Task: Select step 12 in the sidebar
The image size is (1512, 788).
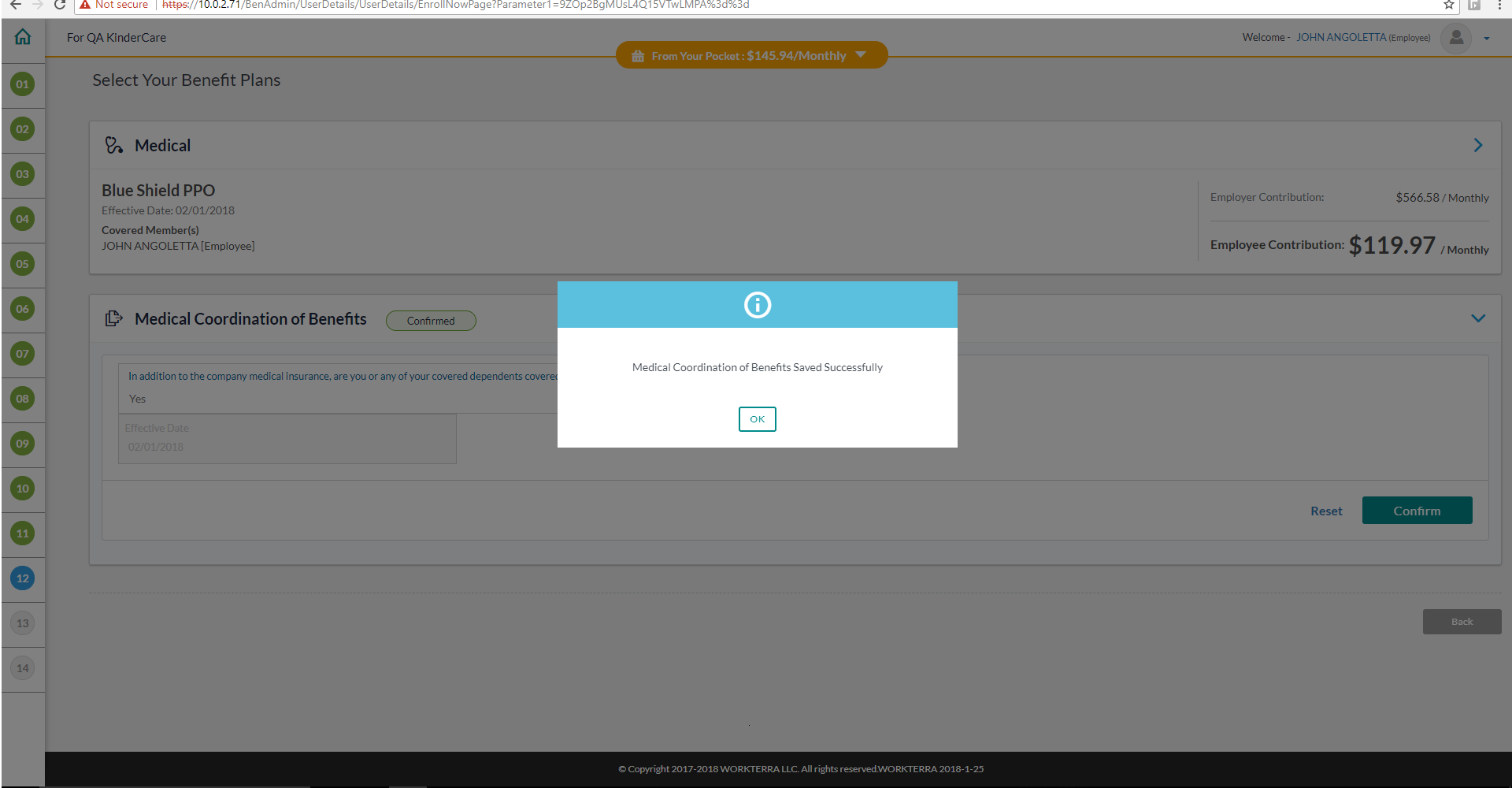Action: point(23,578)
